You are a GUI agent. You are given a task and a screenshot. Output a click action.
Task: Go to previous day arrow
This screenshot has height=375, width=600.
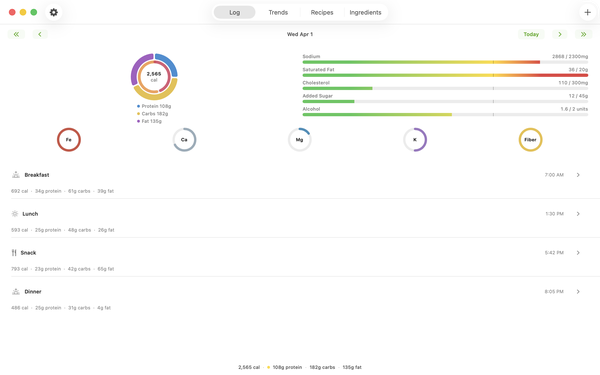40,34
